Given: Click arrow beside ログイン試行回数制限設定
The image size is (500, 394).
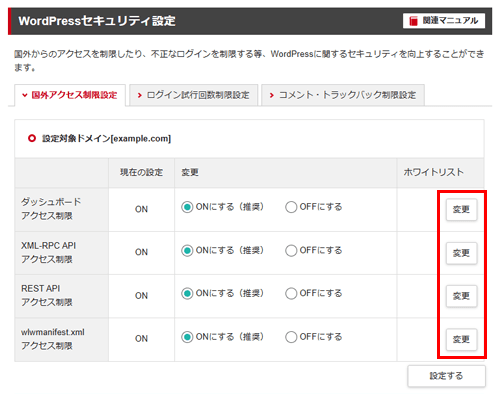Looking at the screenshot, I should point(140,96).
